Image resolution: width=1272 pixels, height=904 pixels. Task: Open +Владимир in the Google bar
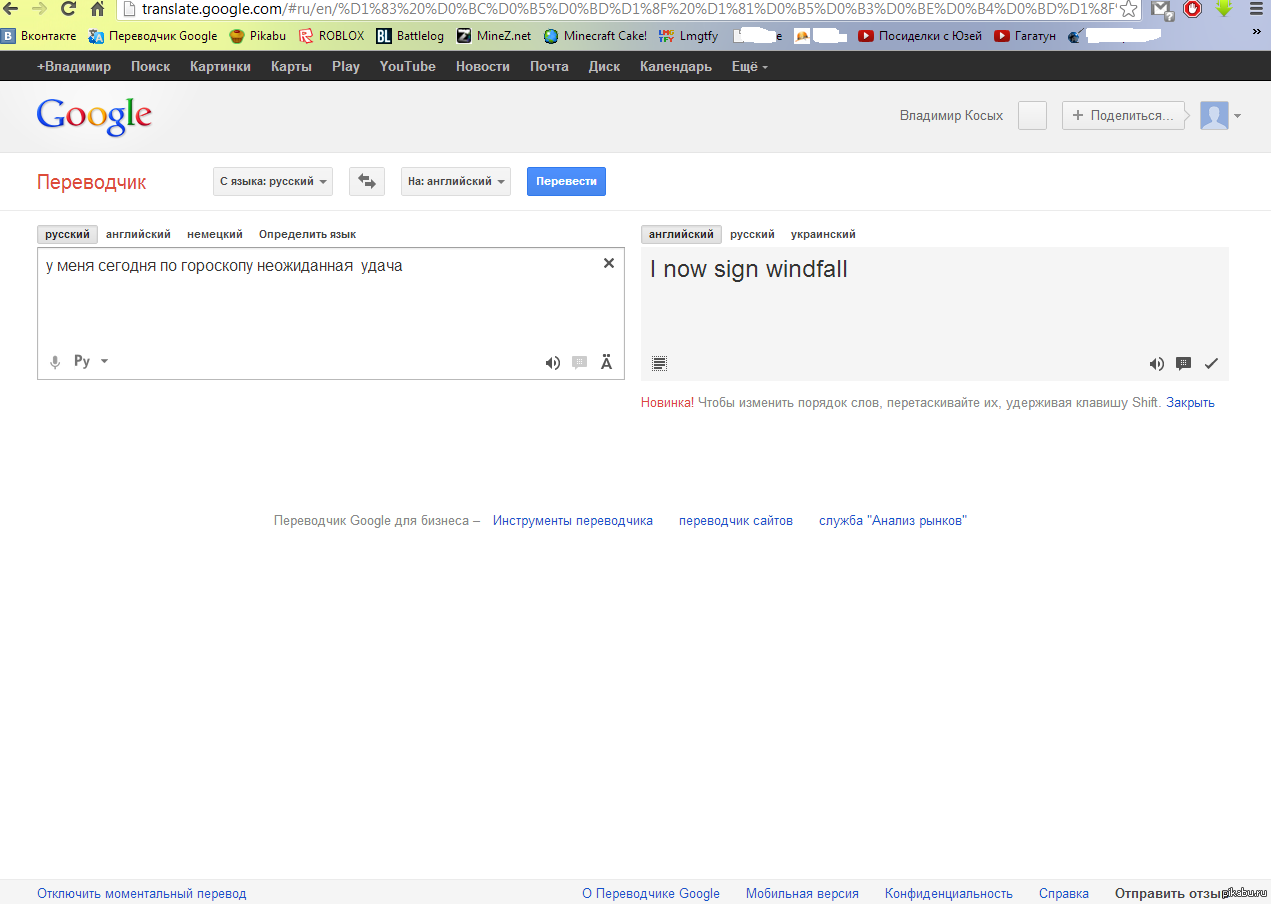[x=74, y=67]
